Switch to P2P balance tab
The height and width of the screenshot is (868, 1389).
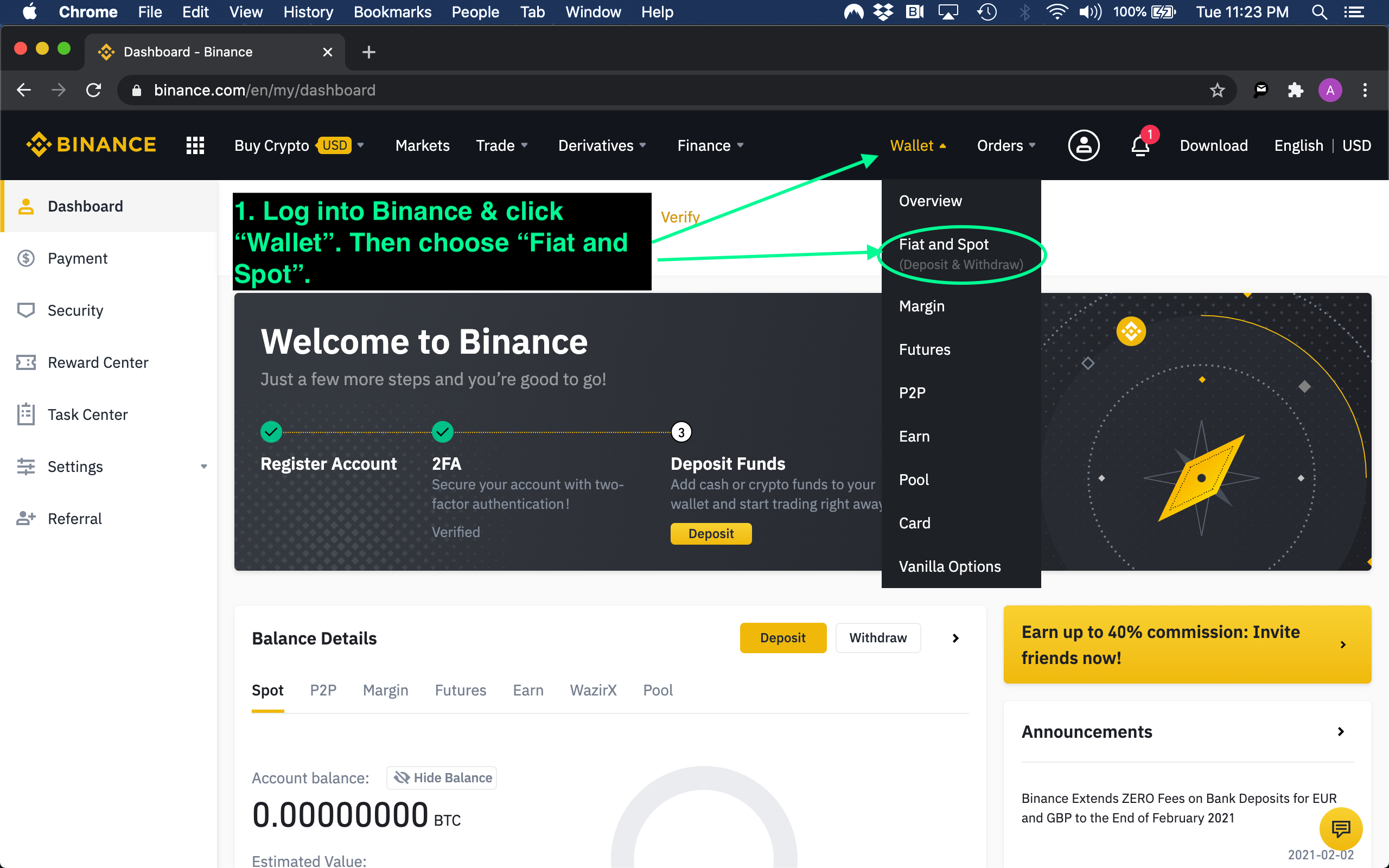(323, 690)
